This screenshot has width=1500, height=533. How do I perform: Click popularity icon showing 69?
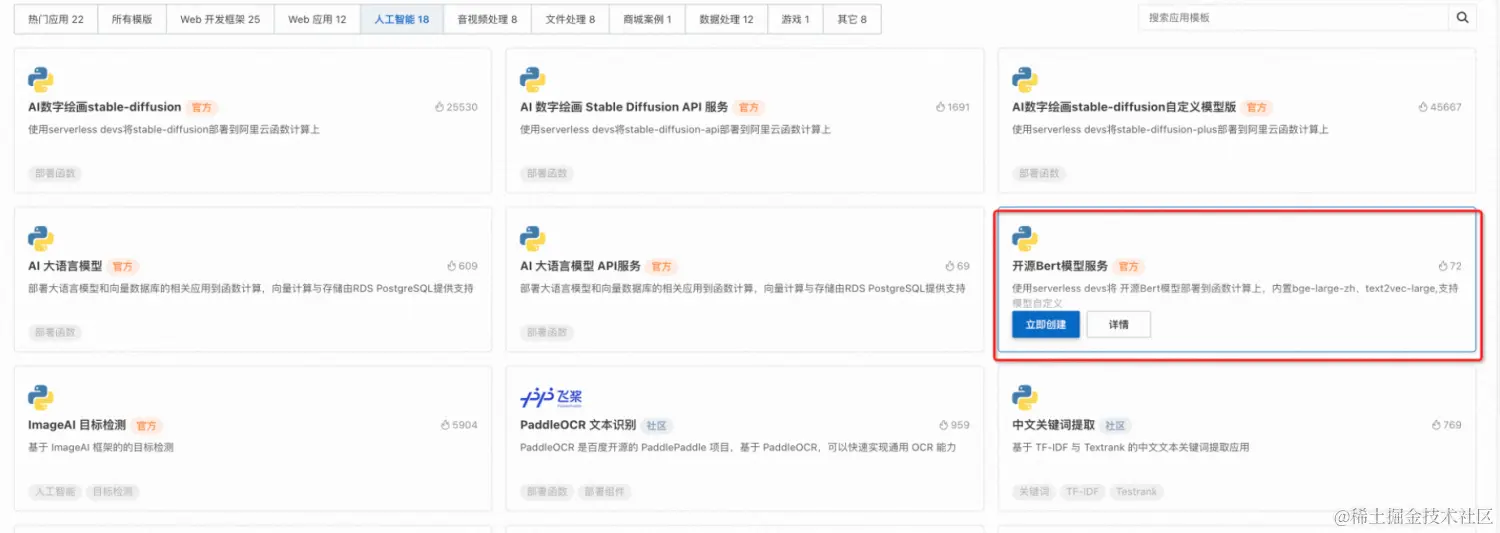pos(950,266)
